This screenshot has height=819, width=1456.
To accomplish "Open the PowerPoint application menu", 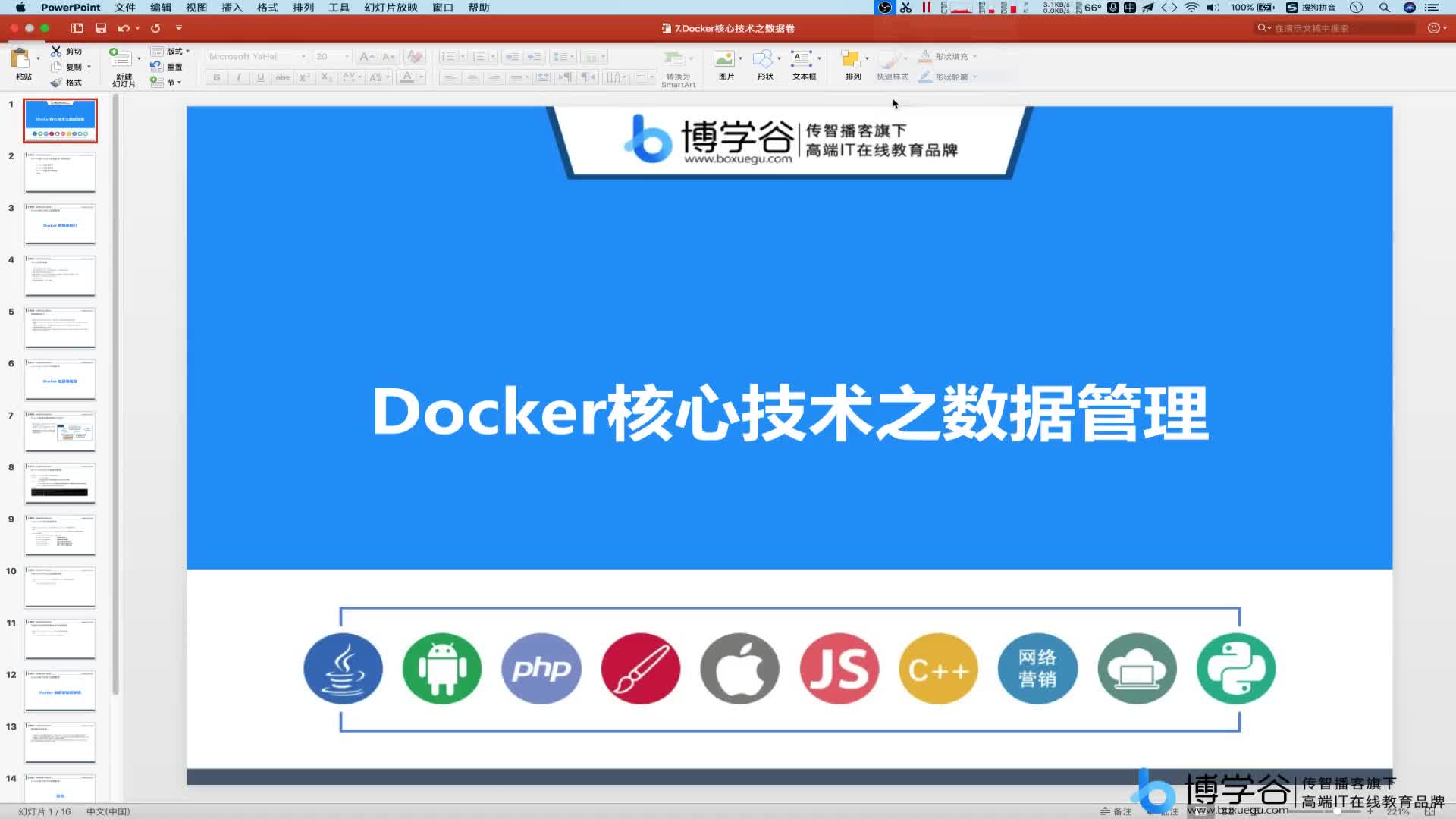I will pos(71,8).
